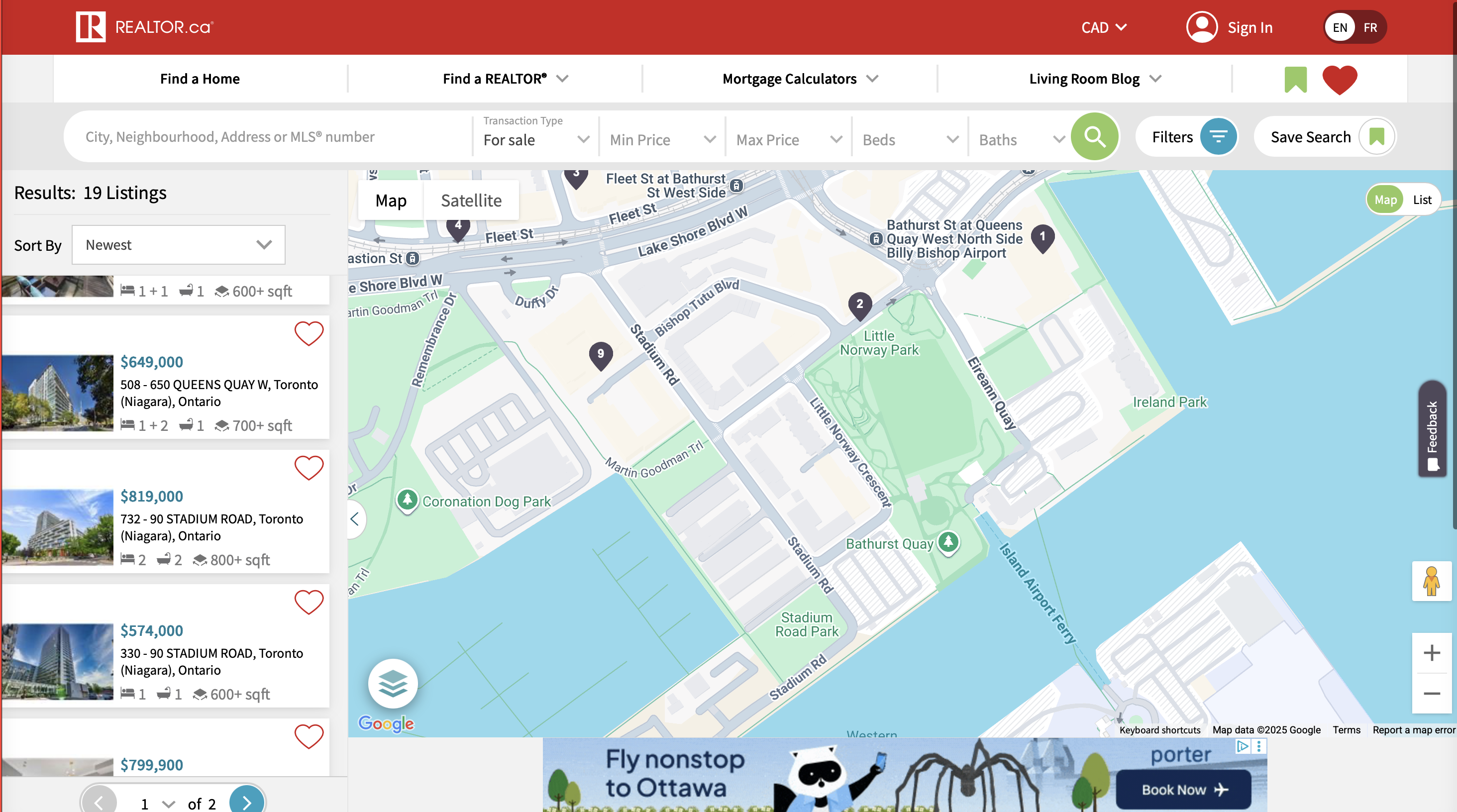The height and width of the screenshot is (812, 1457).
Task: Zoom out the map with minus button
Action: [1432, 693]
